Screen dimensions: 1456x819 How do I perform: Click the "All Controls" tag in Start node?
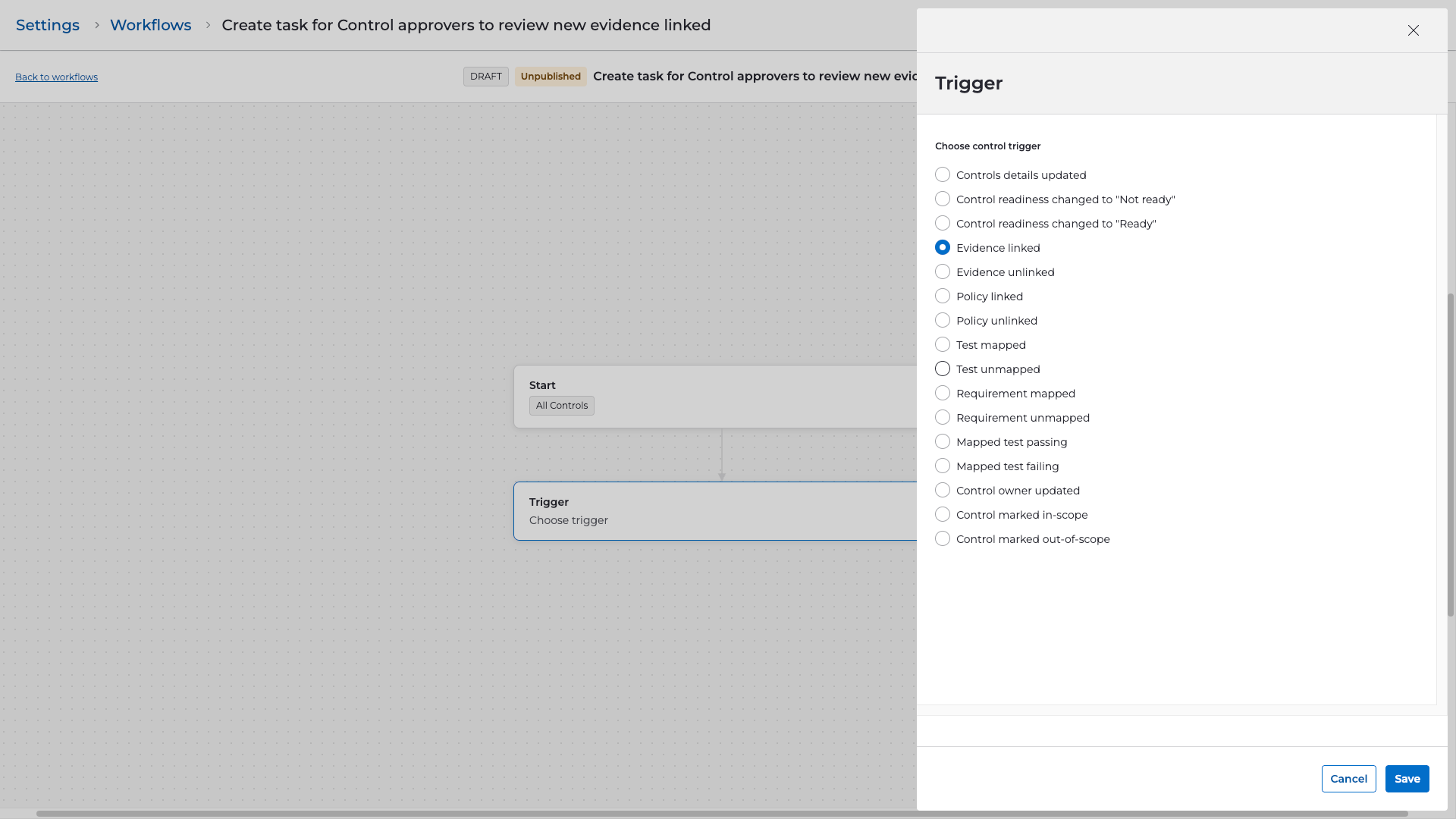(561, 406)
